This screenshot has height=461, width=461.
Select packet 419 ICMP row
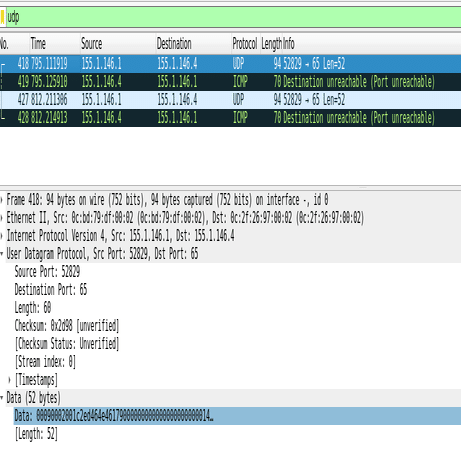click(230, 82)
